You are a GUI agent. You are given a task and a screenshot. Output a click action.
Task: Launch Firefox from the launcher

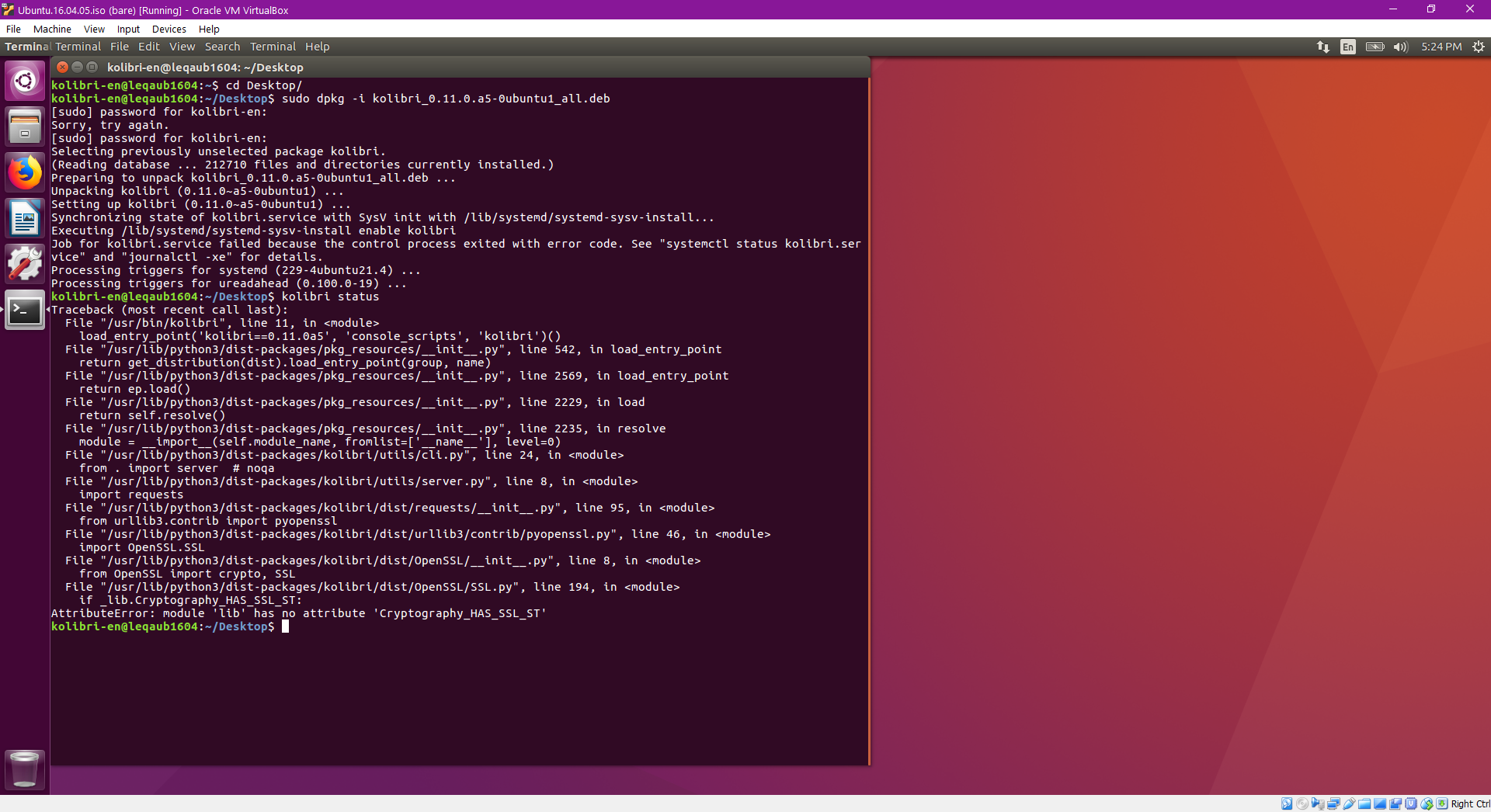(x=25, y=172)
